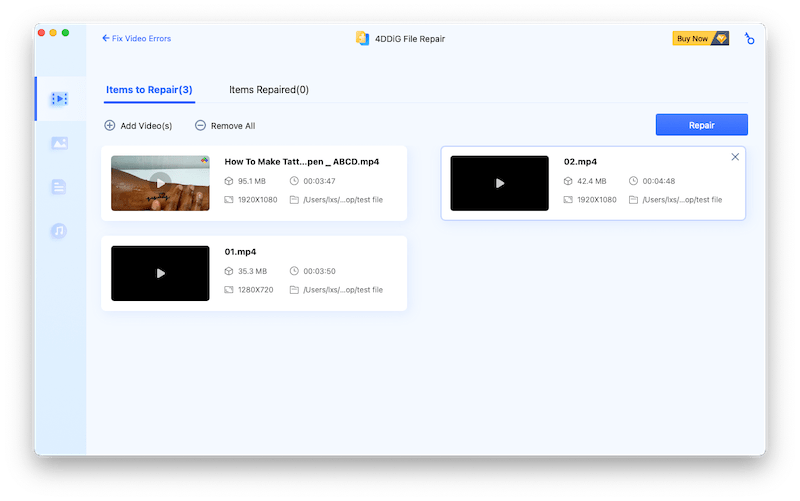Open the Photo Repair sidebar section
The image size is (800, 501).
[x=59, y=143]
